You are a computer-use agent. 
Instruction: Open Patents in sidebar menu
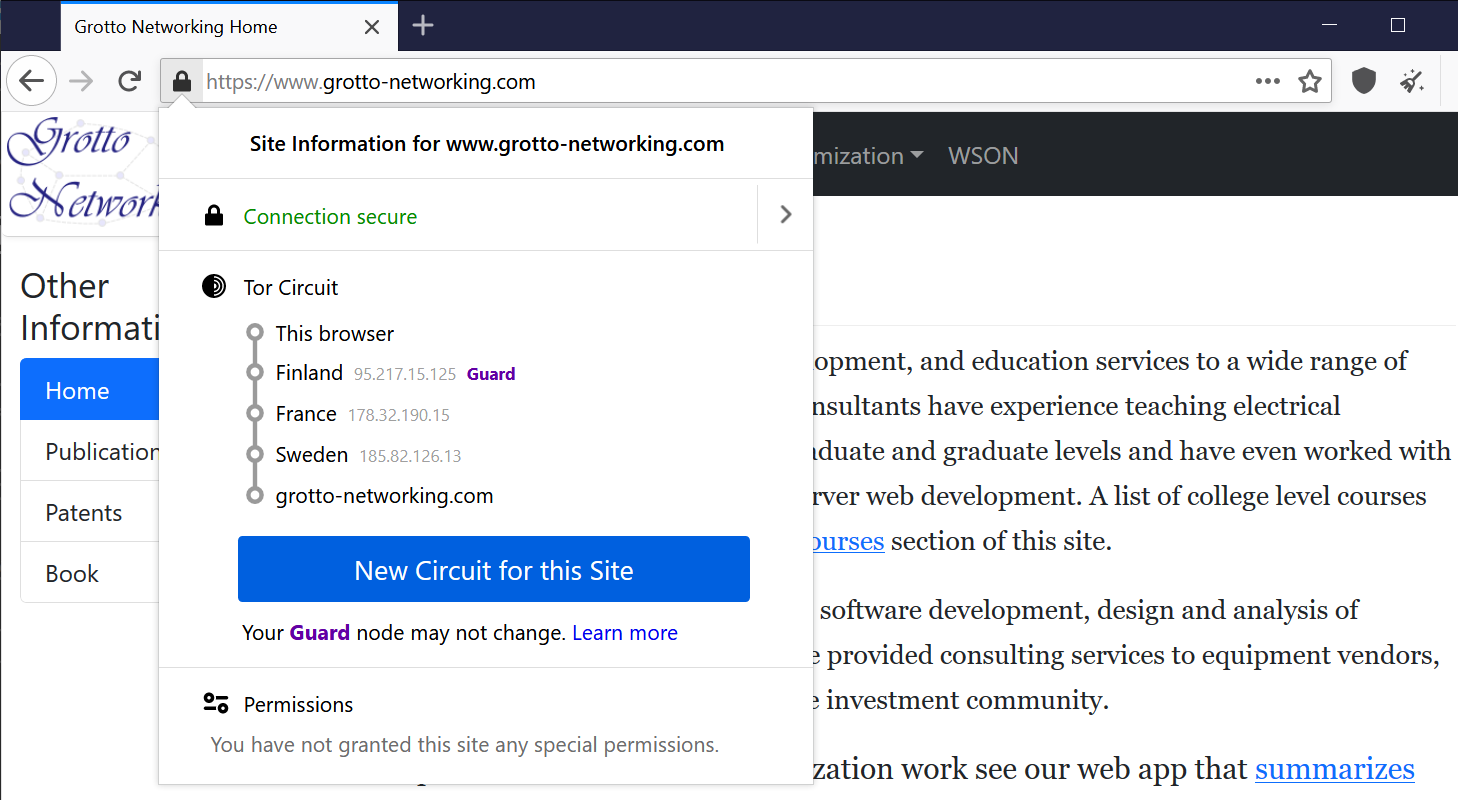(84, 513)
